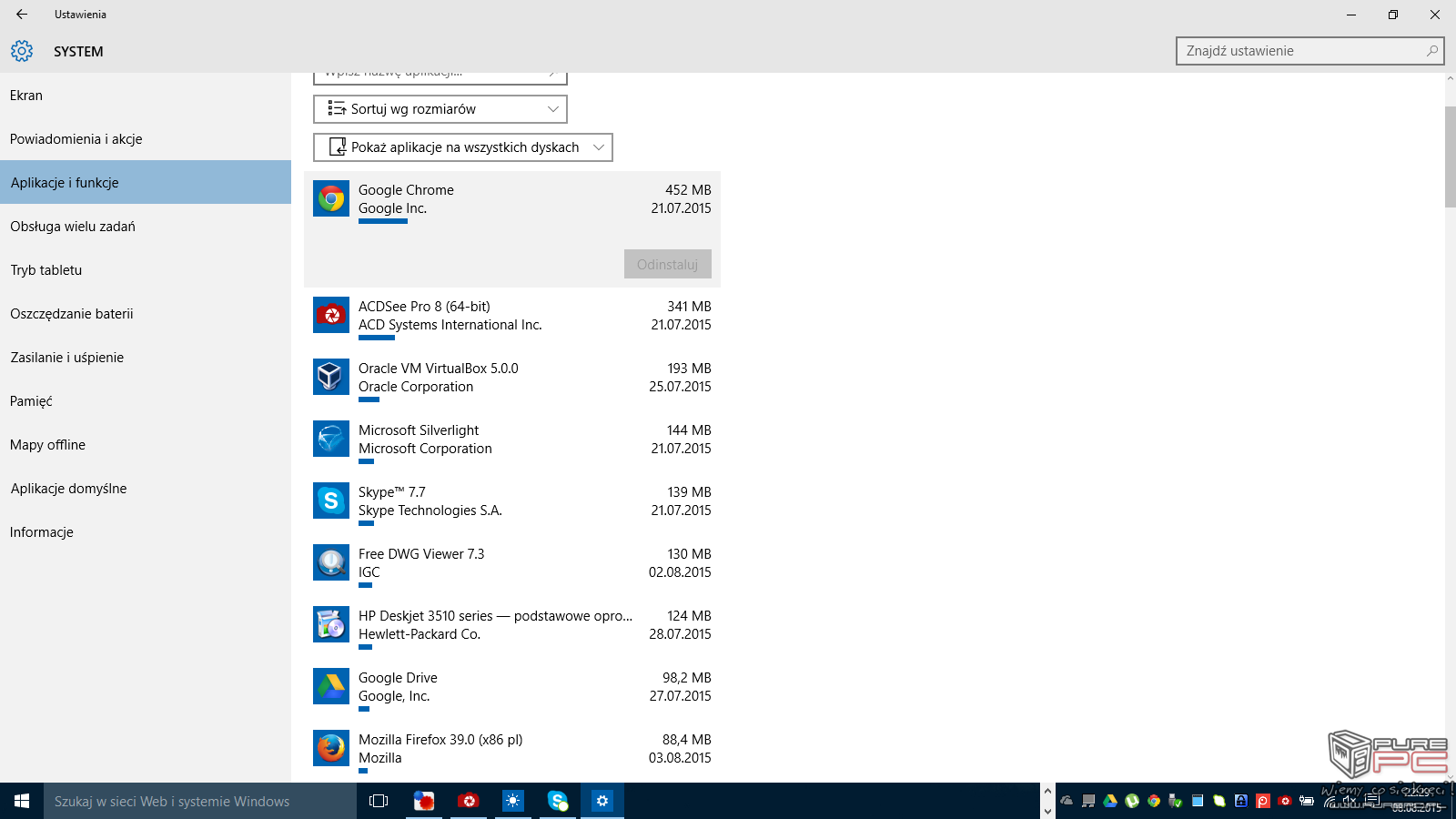Click the HP Deskjet 3510 series icon
The width and height of the screenshot is (1456, 819).
(x=331, y=624)
